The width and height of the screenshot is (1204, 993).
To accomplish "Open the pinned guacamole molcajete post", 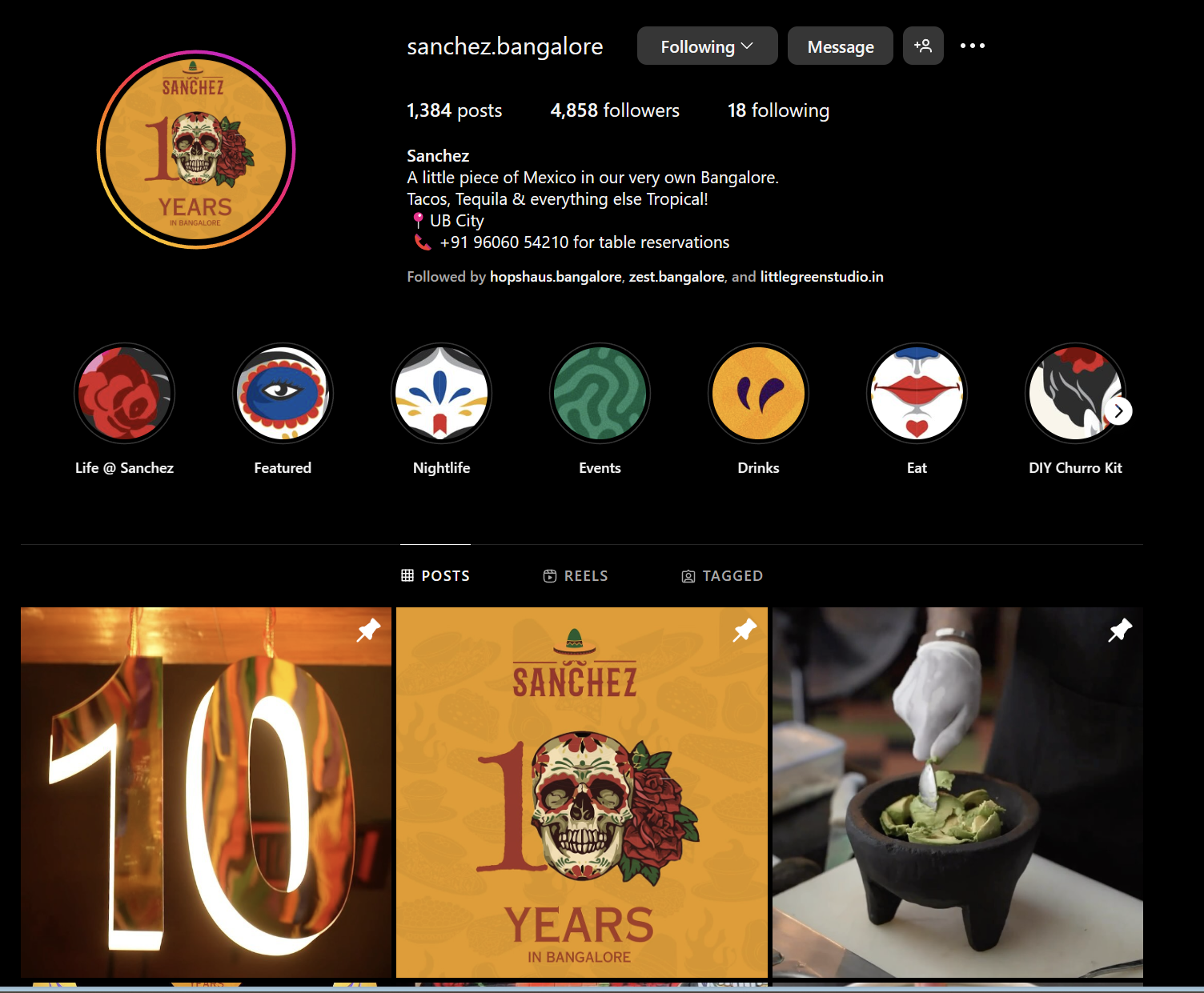I will click(957, 792).
